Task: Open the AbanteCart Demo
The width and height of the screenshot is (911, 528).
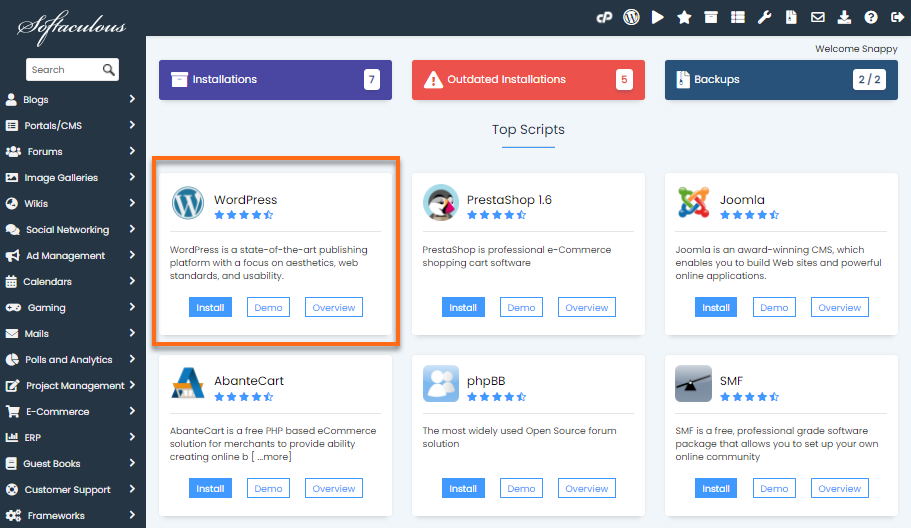Action: pos(268,489)
